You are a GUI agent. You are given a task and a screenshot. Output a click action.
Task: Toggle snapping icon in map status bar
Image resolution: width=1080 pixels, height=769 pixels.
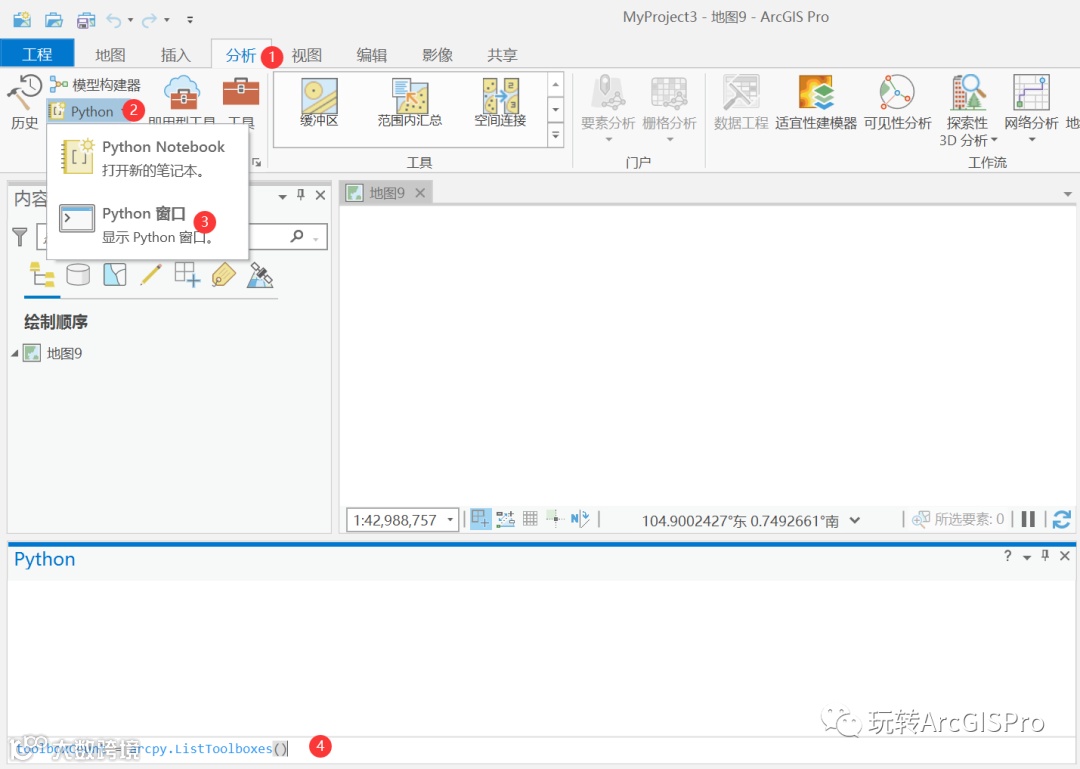pos(480,519)
